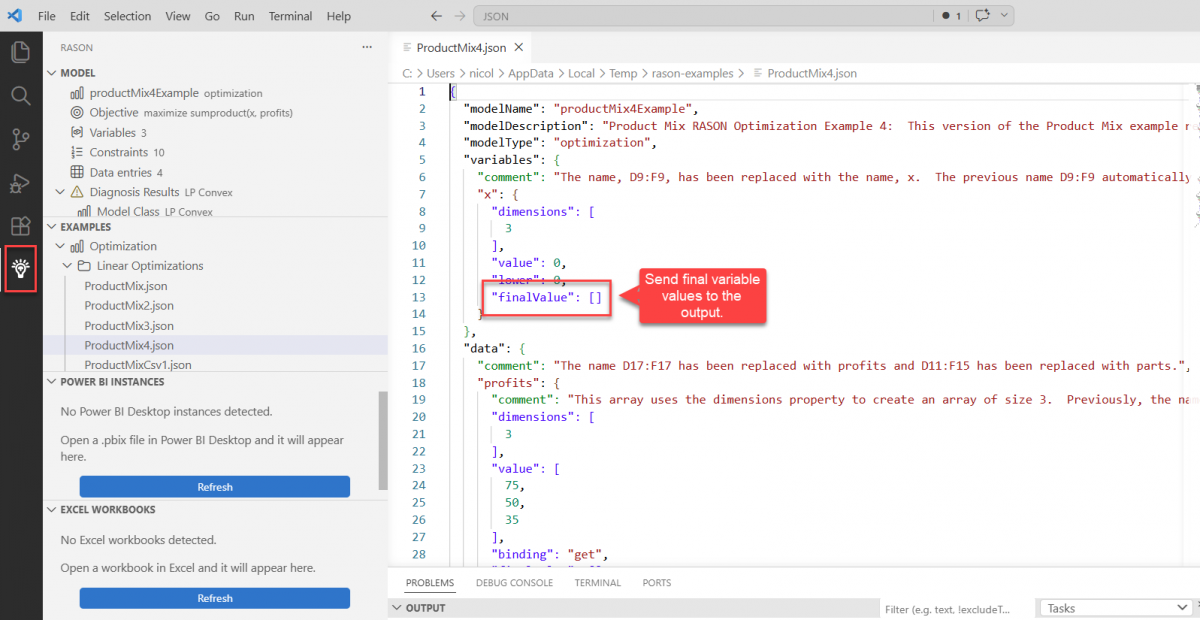Open the Tasks output channel dropdown
Screen dimensions: 1200x620
click(1115, 608)
